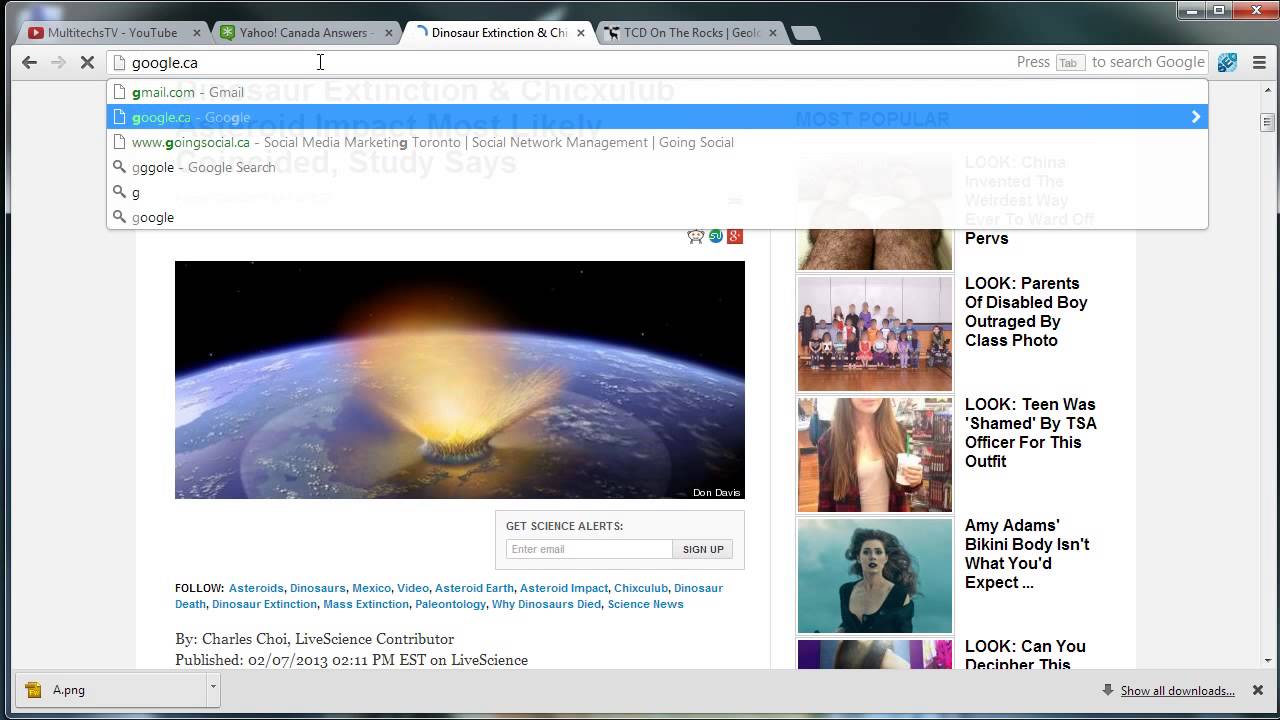
Task: Open the Asteroid Earth topic link
Action: click(474, 588)
